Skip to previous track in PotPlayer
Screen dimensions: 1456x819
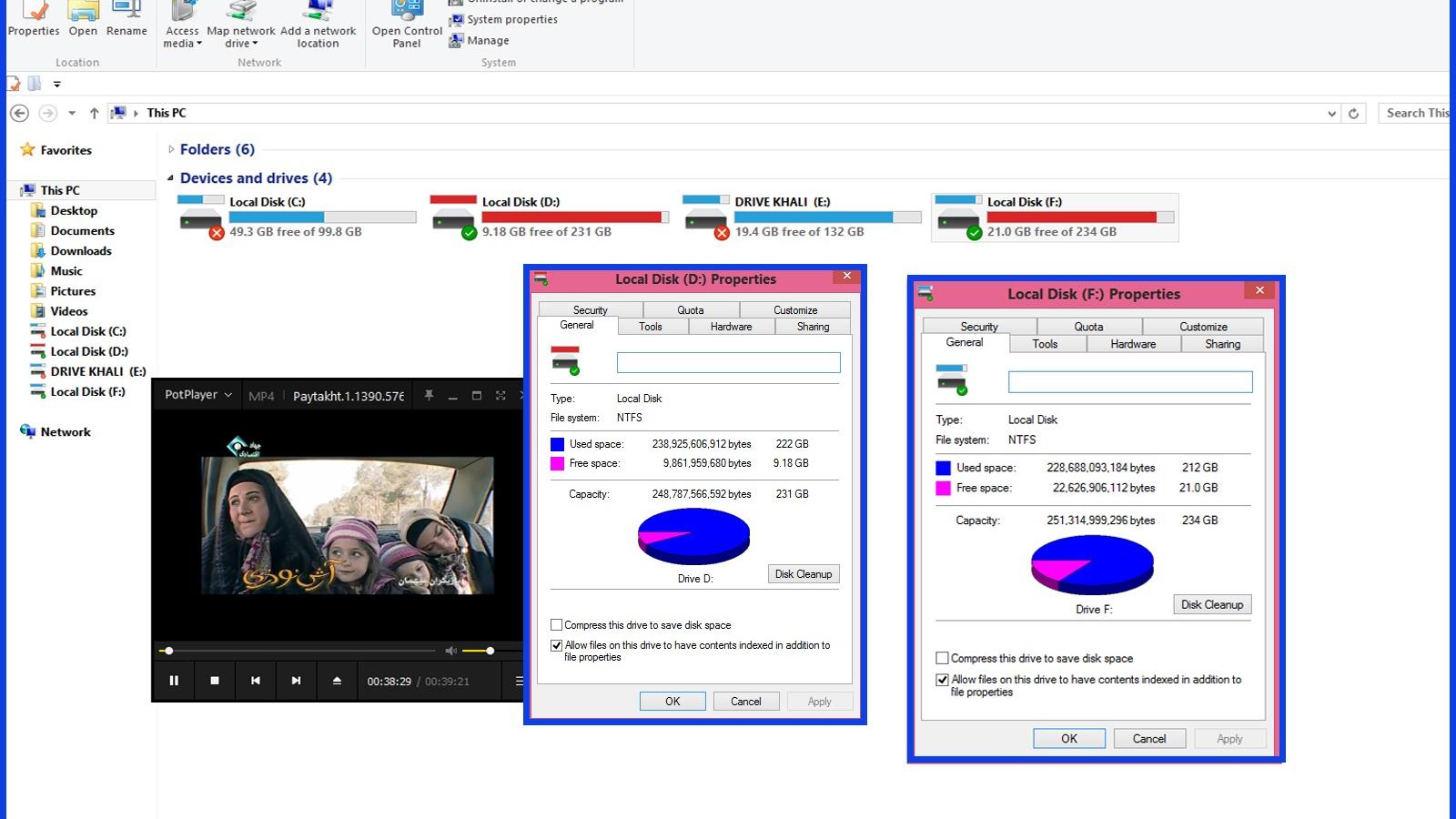tap(256, 681)
